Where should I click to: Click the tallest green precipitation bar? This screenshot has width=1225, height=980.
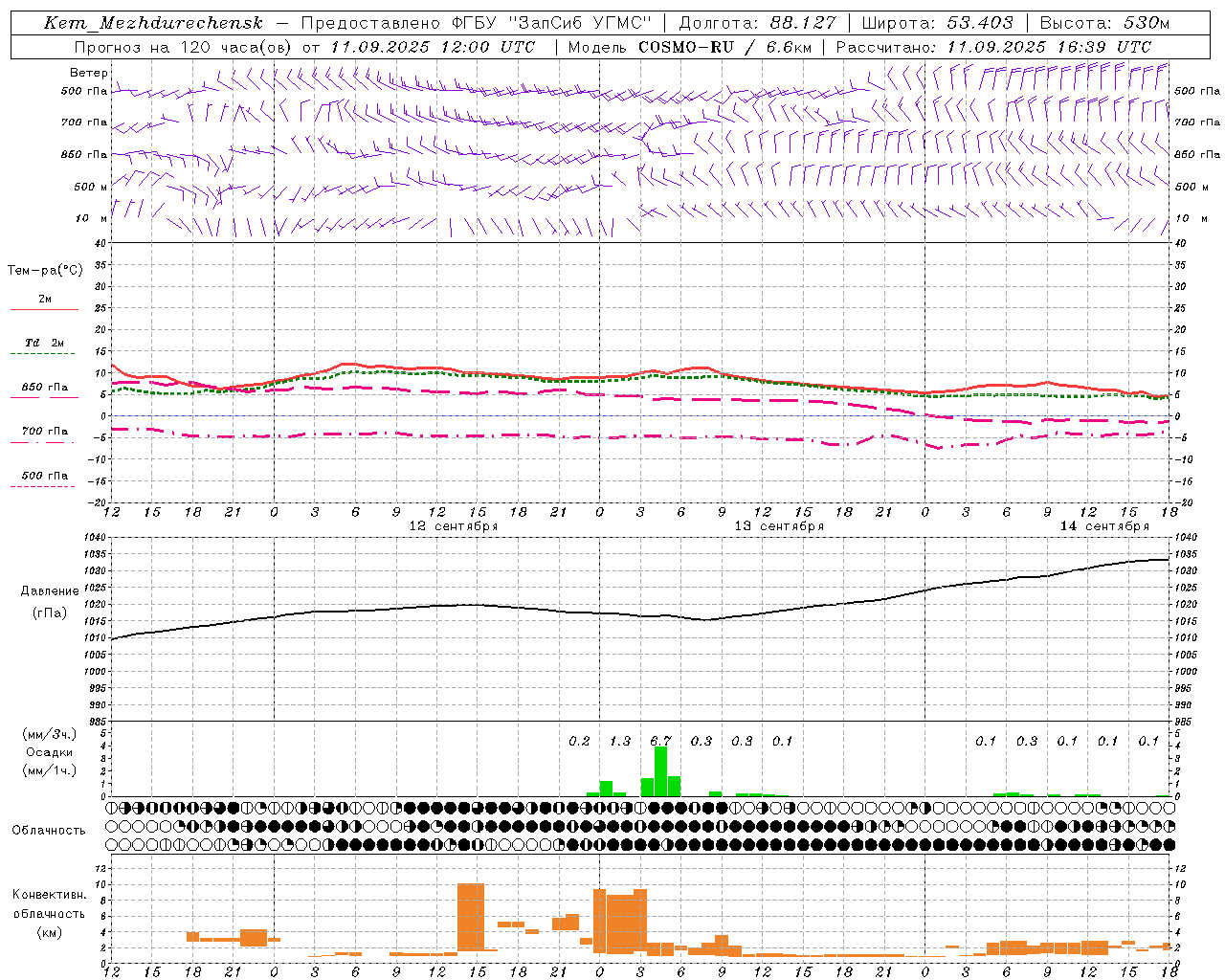point(660,771)
